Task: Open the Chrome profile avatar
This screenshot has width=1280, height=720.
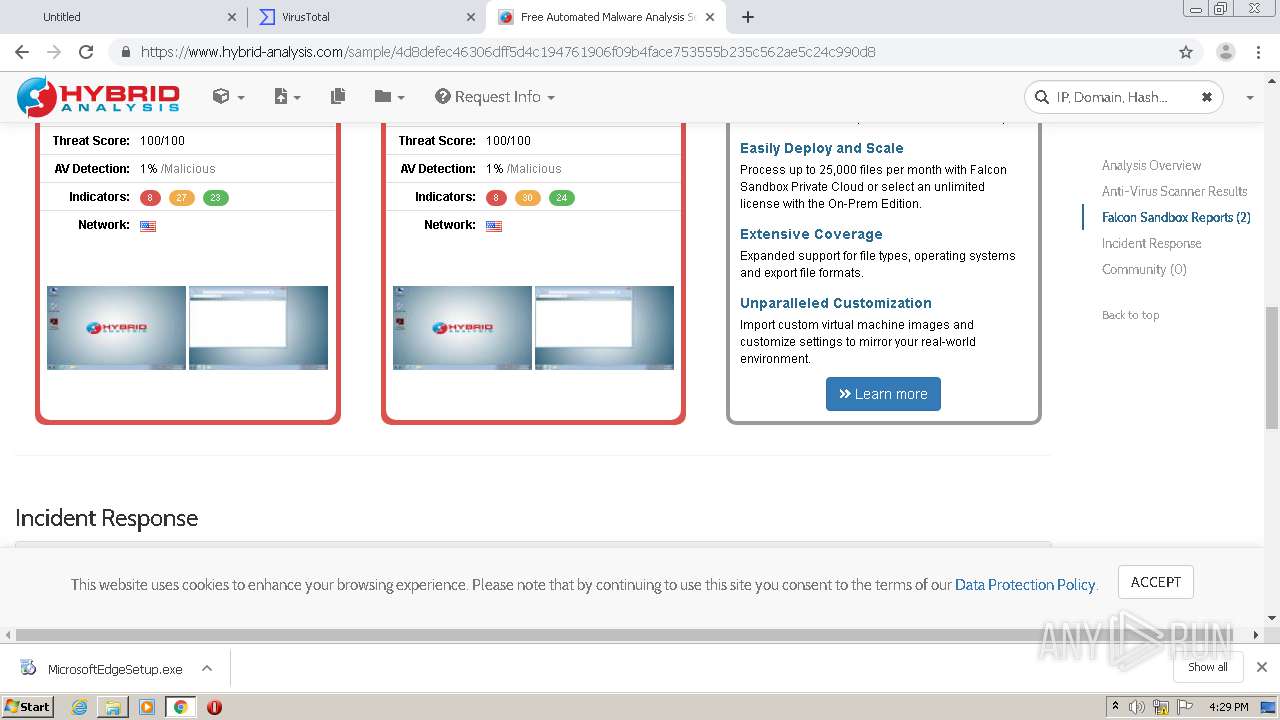Action: [x=1225, y=52]
